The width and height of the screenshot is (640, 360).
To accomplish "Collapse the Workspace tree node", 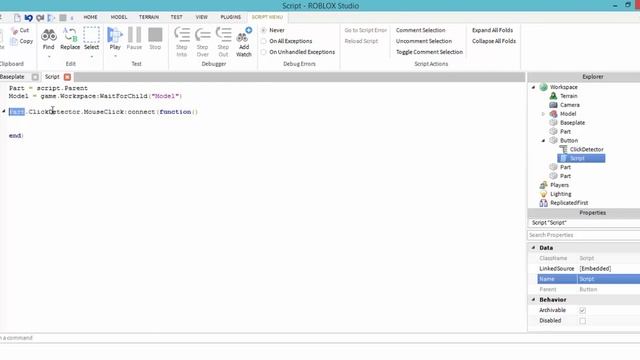I will click(533, 87).
